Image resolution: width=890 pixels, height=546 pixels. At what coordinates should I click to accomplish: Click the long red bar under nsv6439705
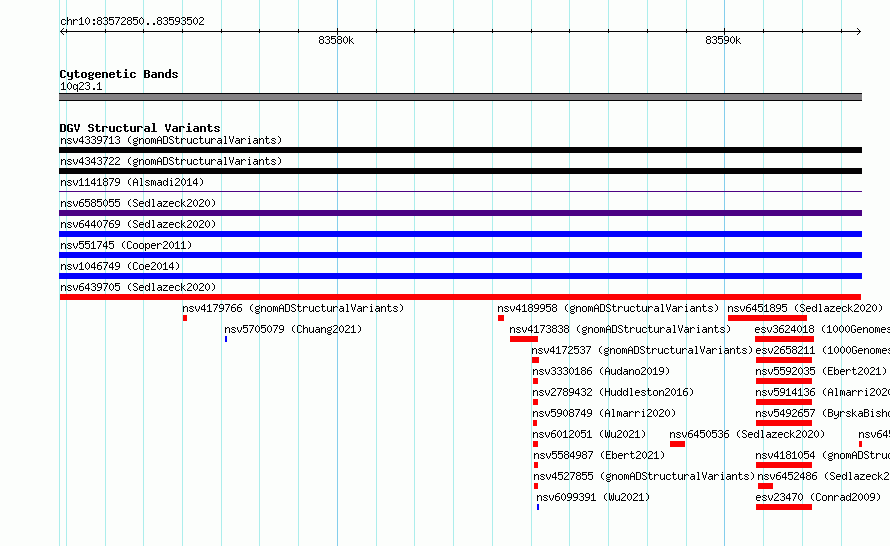(460, 297)
